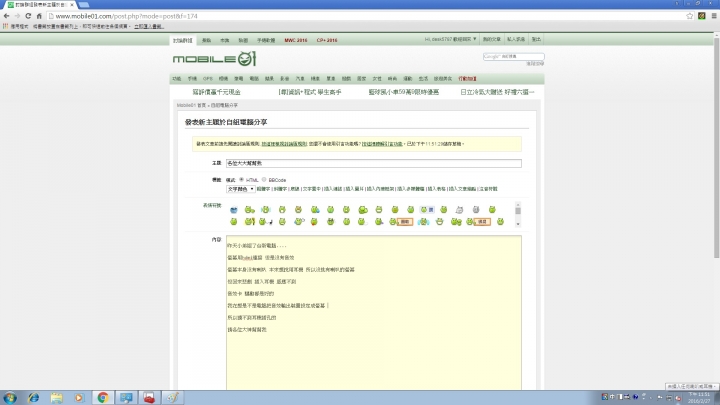The image size is (720, 405).
Task: Click the MWC 2016 nav item
Action: click(296, 40)
